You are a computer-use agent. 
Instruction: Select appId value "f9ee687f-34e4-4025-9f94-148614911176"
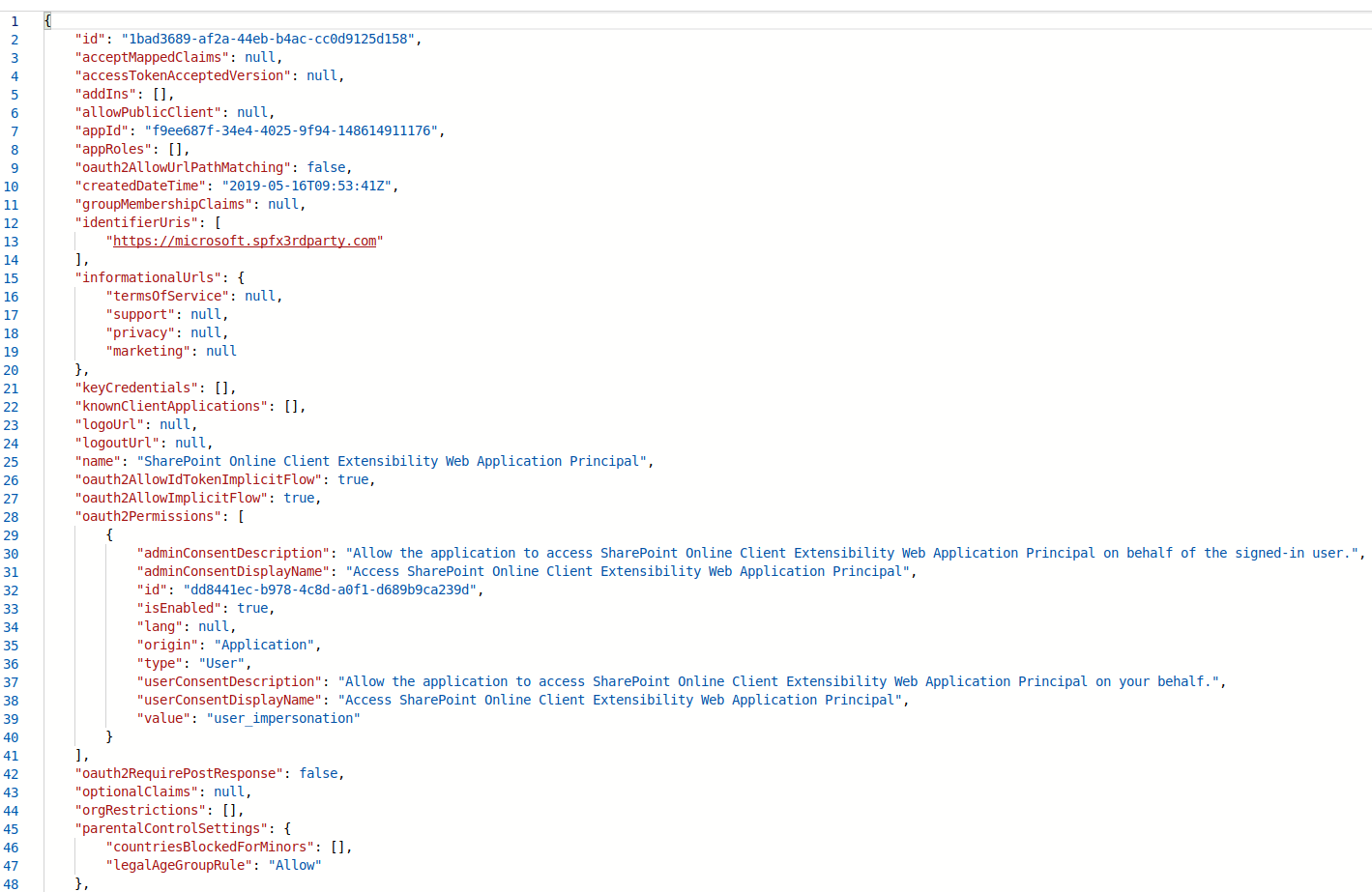point(291,130)
